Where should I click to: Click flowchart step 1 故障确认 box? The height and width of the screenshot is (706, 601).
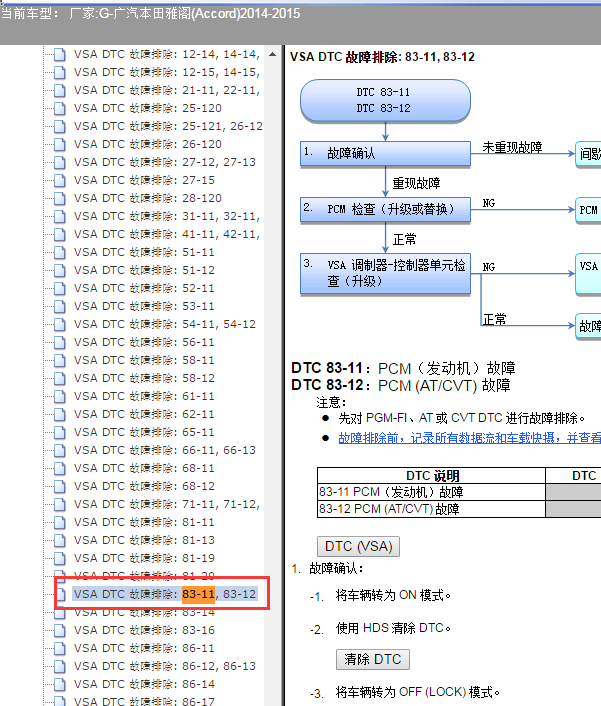385,154
